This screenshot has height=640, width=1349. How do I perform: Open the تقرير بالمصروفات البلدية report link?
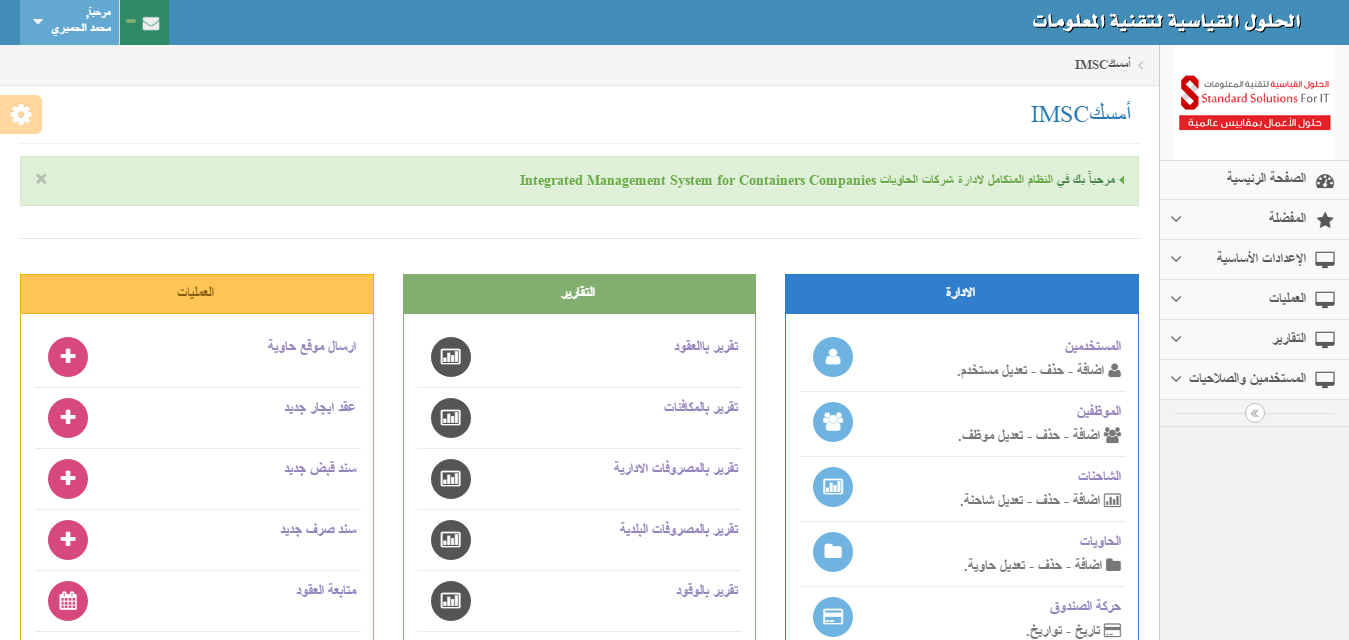pyautogui.click(x=679, y=529)
